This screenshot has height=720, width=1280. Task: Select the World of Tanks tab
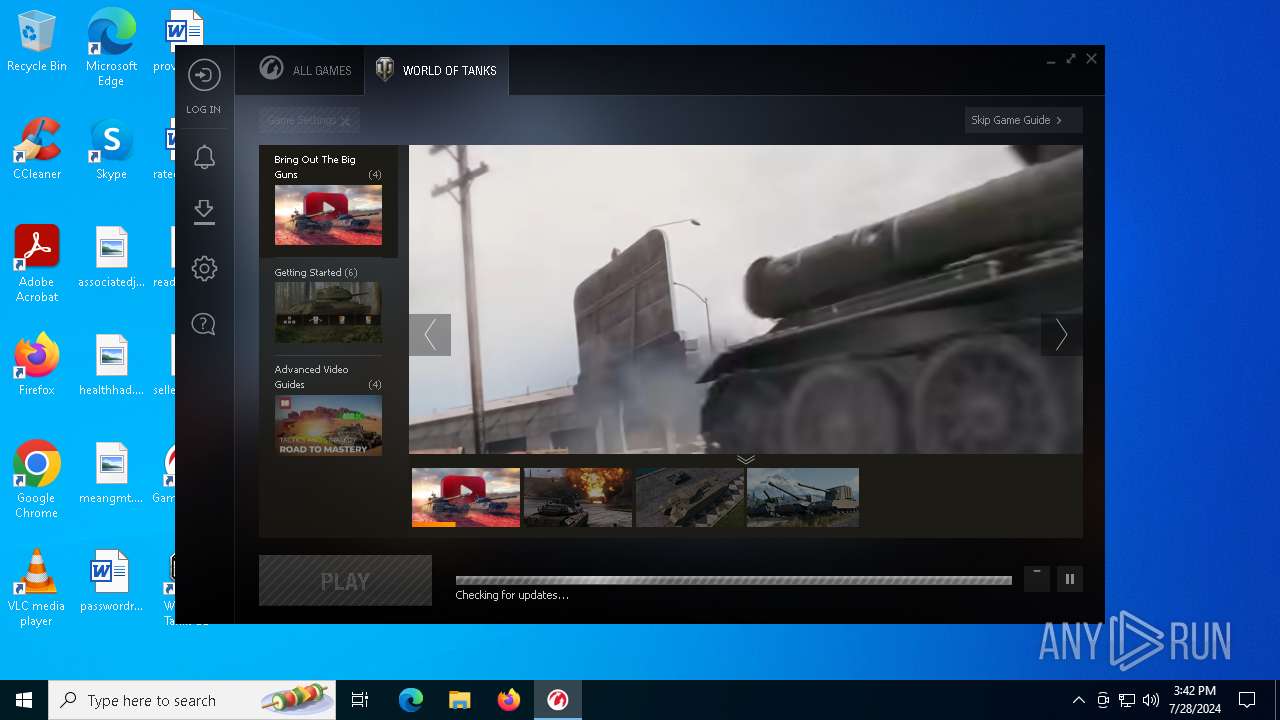click(x=436, y=70)
